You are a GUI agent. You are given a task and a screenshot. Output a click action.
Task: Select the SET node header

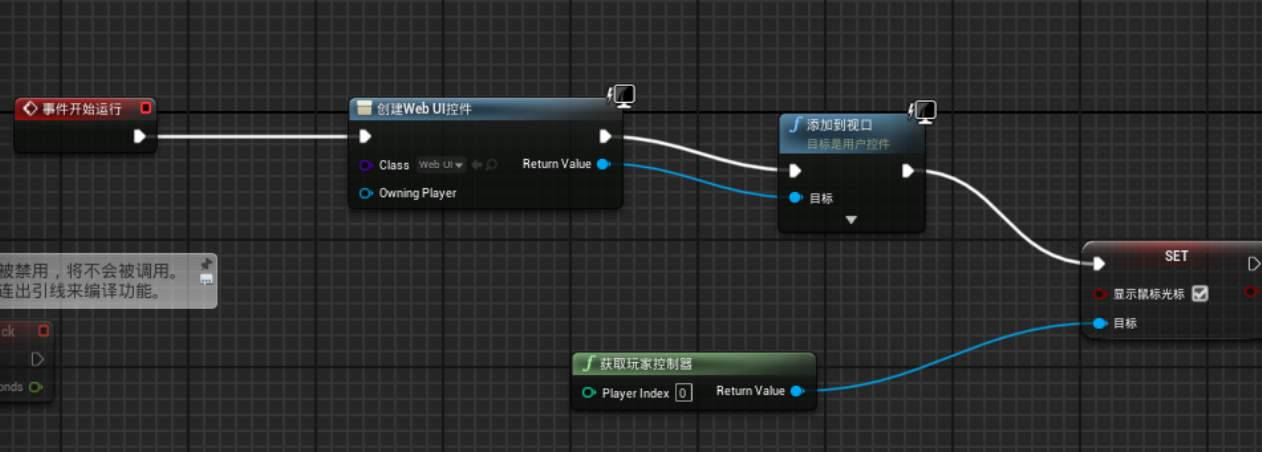[x=1176, y=256]
